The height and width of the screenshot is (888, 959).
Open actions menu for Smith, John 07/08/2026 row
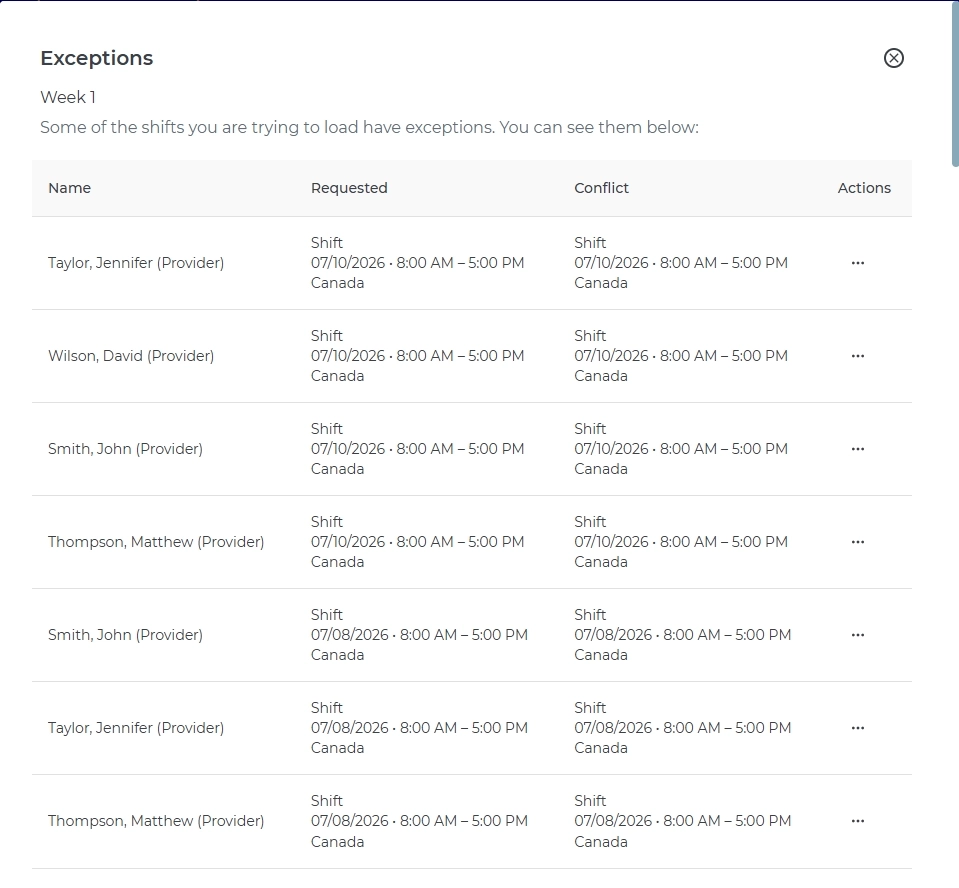point(857,635)
